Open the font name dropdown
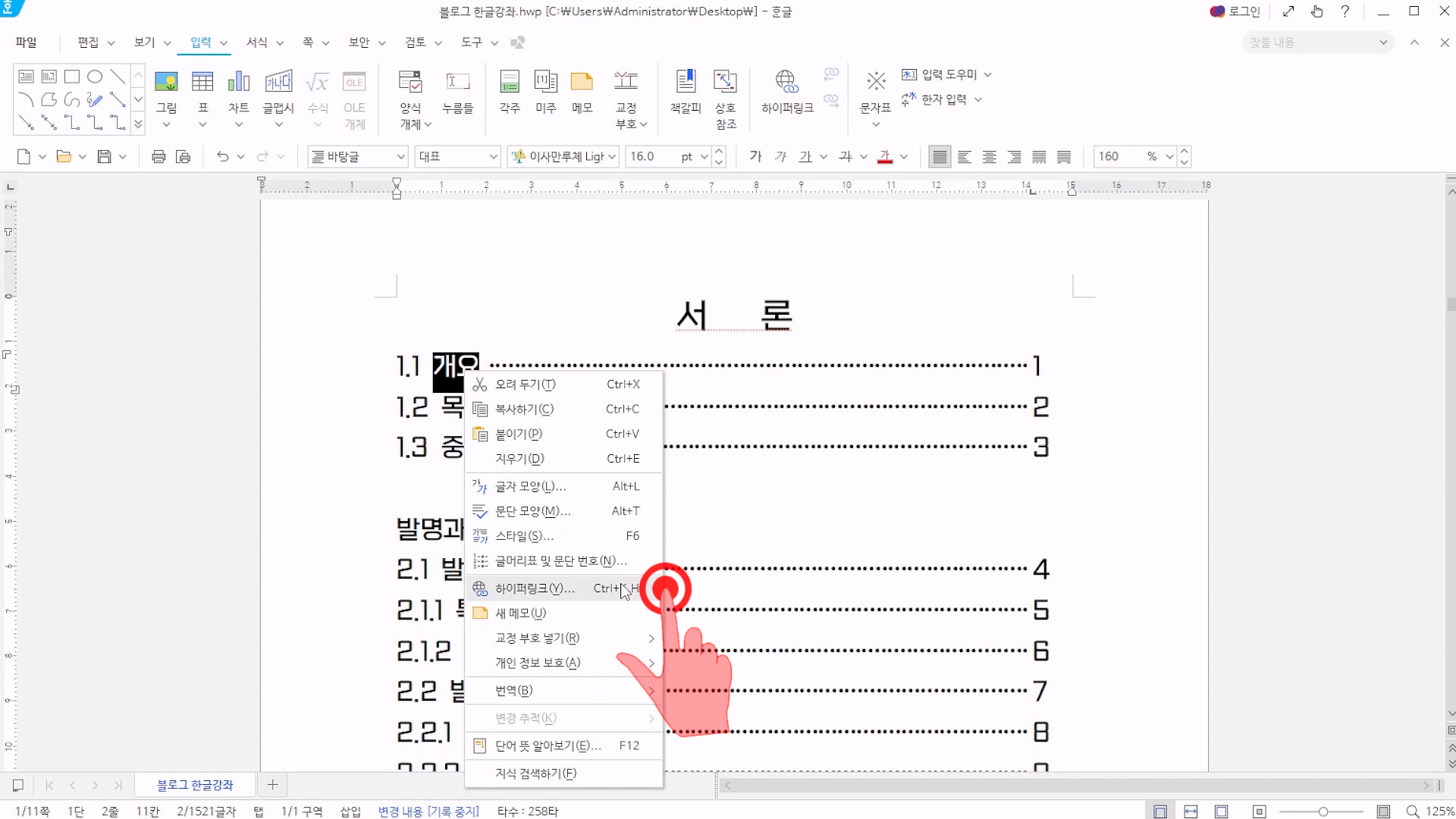 (612, 157)
